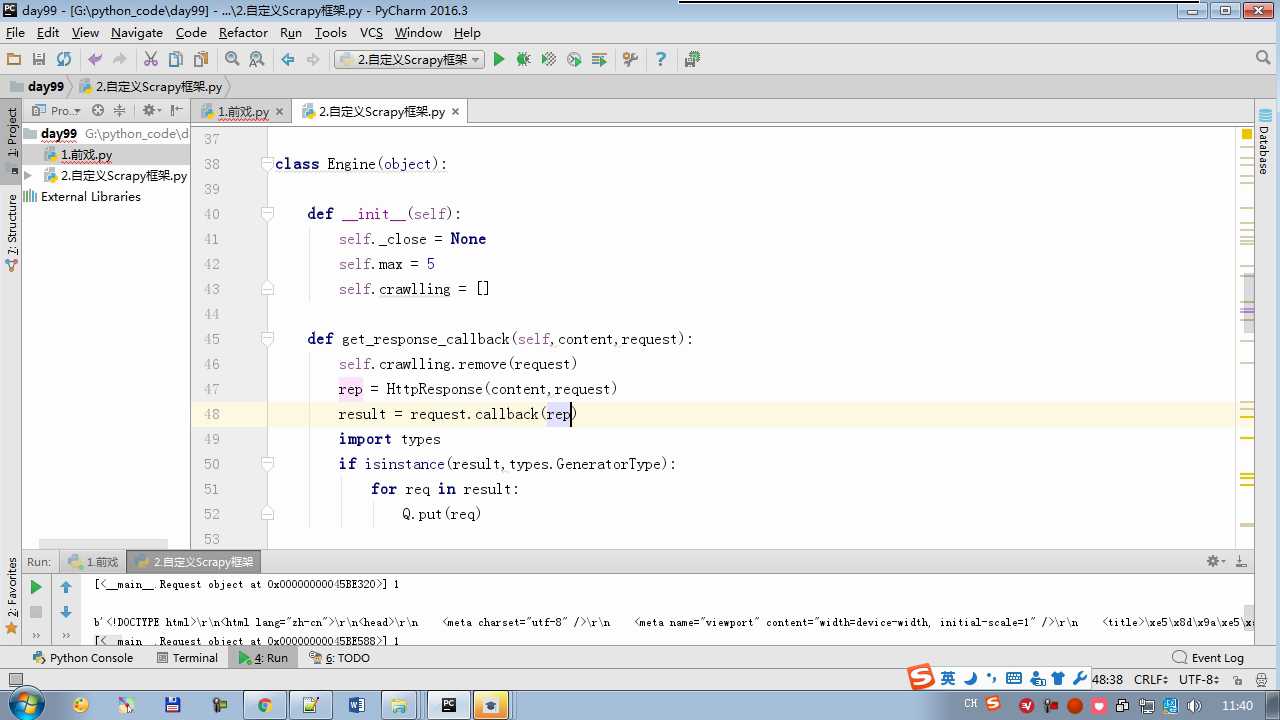Open the Project view selector dropdown
The height and width of the screenshot is (720, 1280).
click(56, 111)
